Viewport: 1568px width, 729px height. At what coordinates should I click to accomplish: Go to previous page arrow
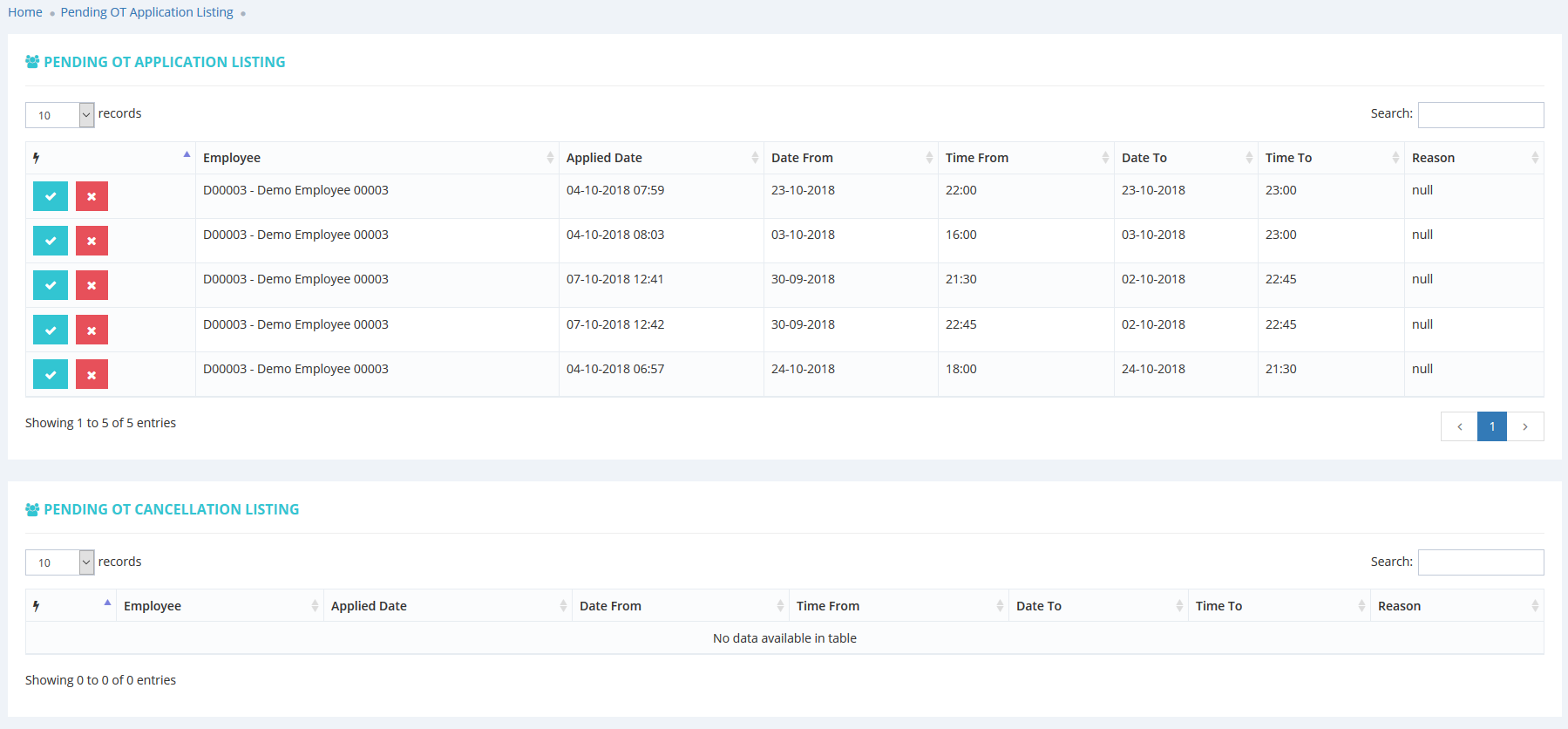coord(1459,426)
